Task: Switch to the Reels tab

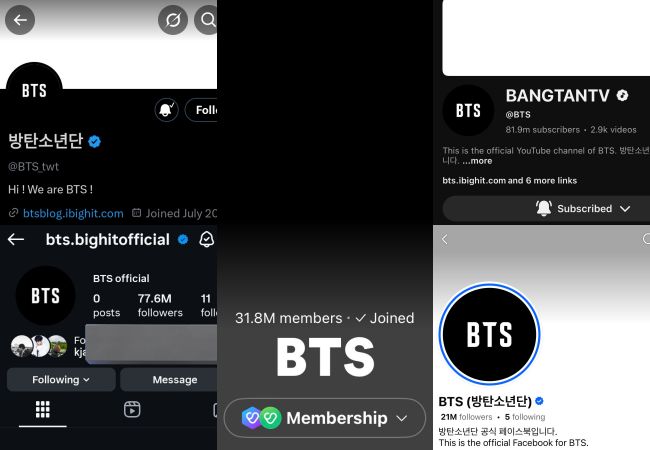Action: tap(132, 409)
